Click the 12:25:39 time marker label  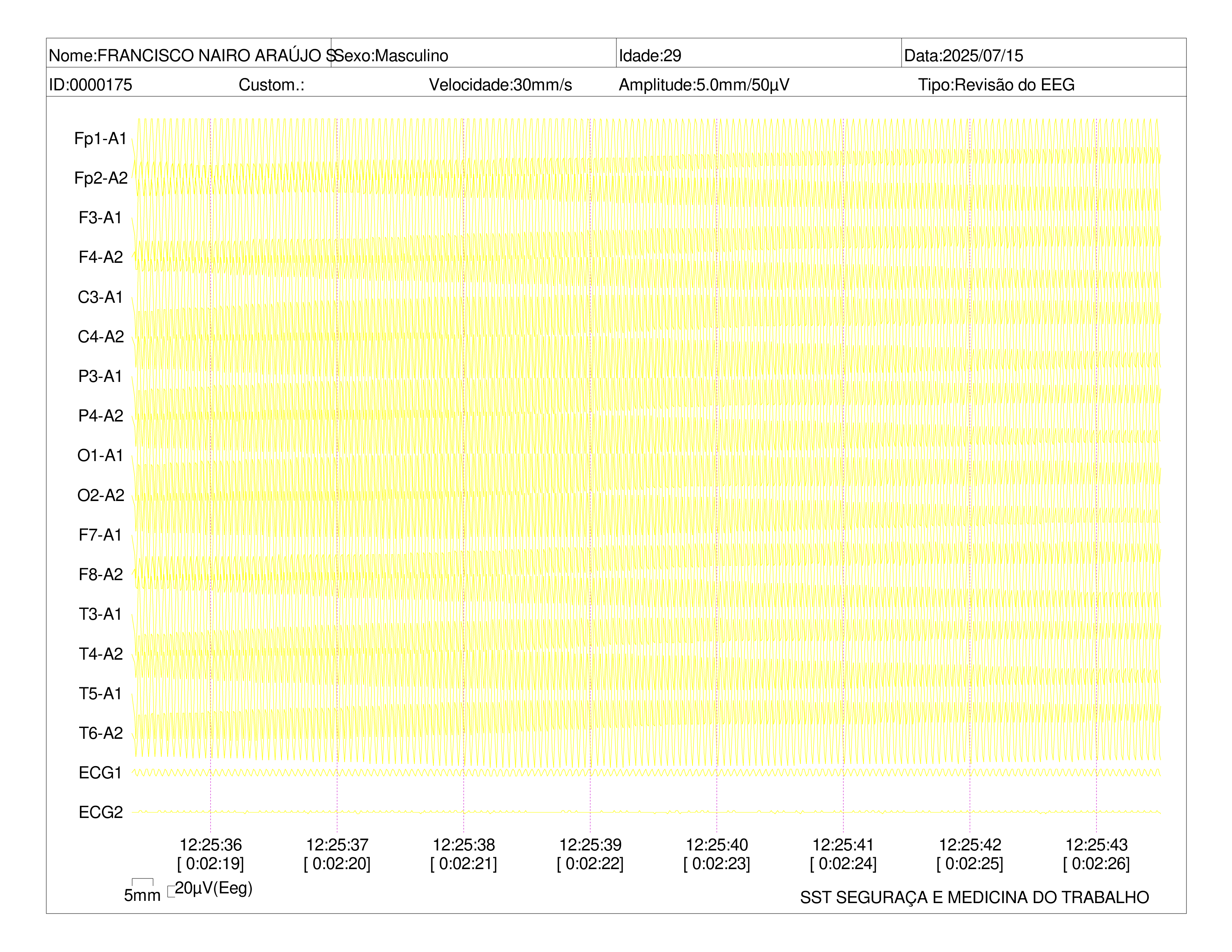(590, 845)
